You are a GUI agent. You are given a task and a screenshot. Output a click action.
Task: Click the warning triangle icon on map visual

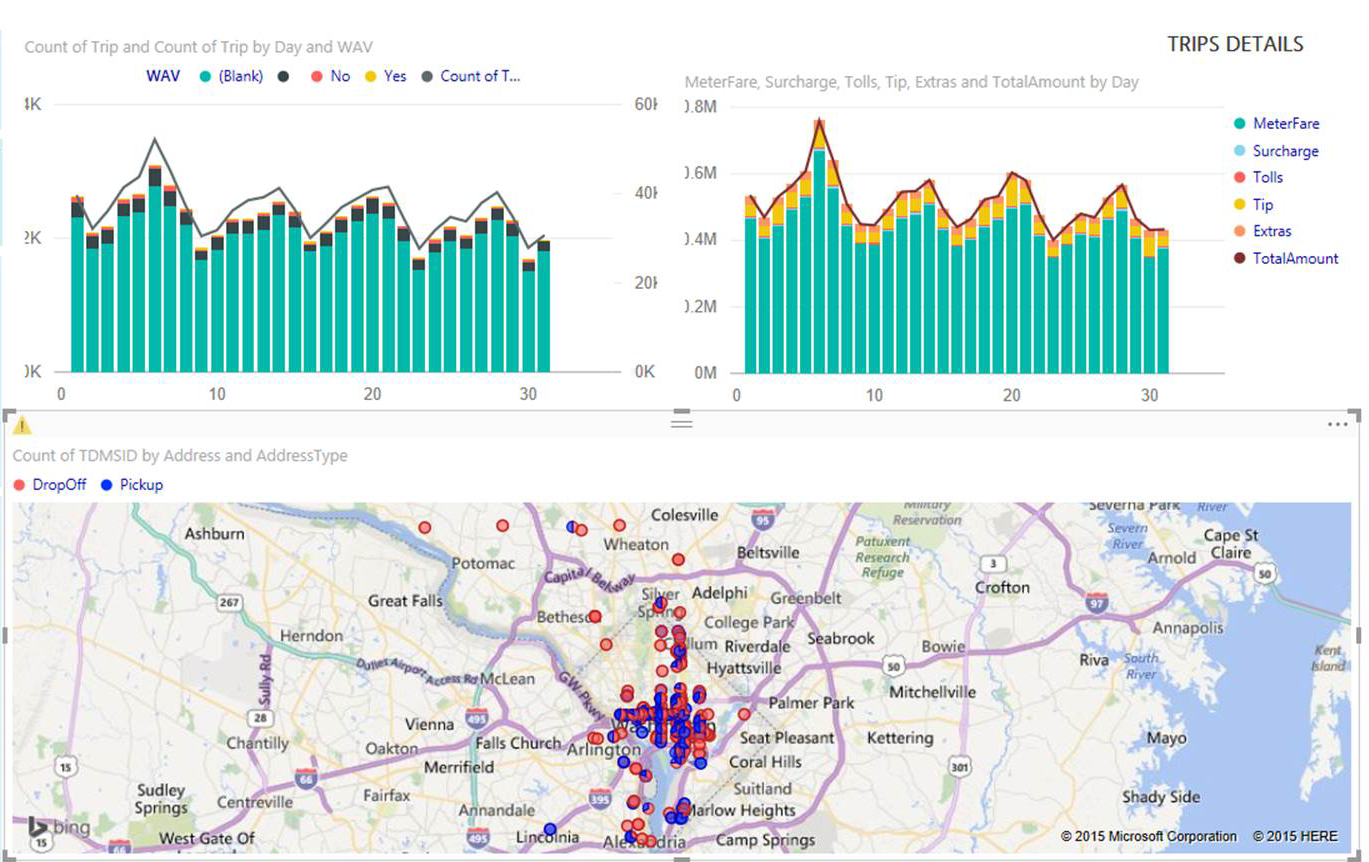click(22, 426)
